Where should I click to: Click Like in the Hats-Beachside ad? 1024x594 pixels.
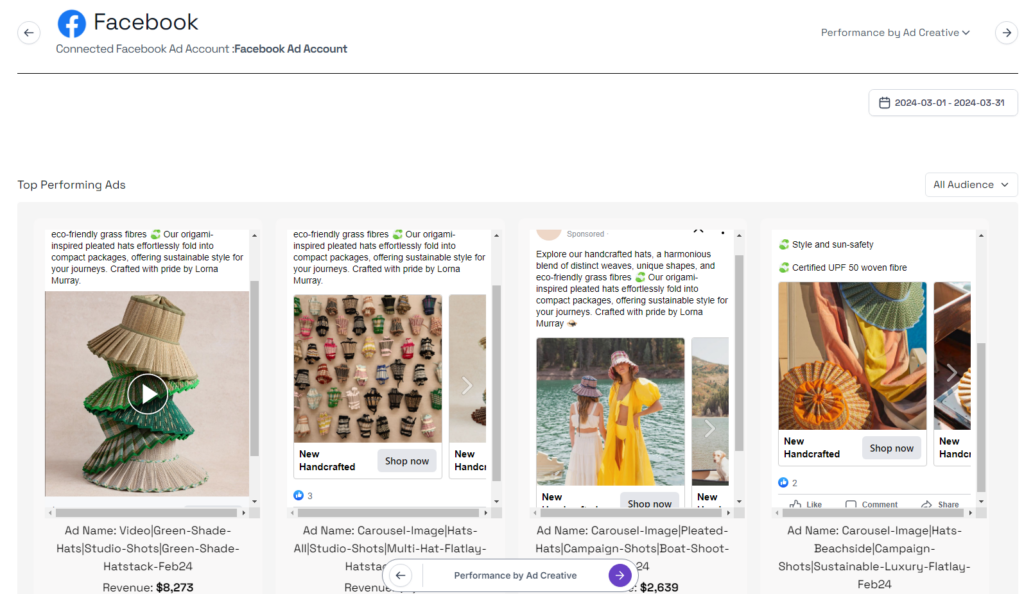[x=806, y=504]
